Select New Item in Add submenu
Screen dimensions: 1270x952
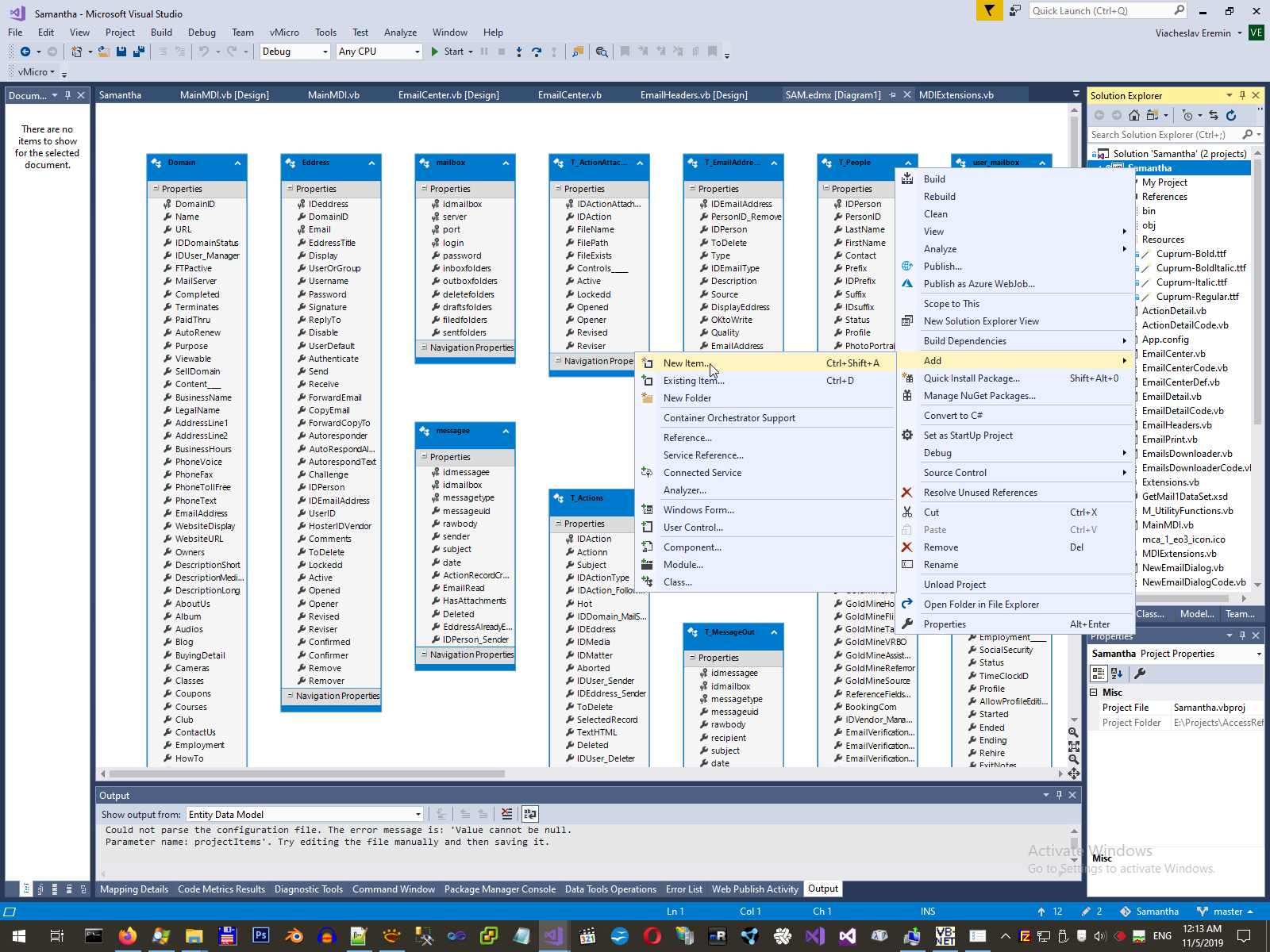point(766,363)
